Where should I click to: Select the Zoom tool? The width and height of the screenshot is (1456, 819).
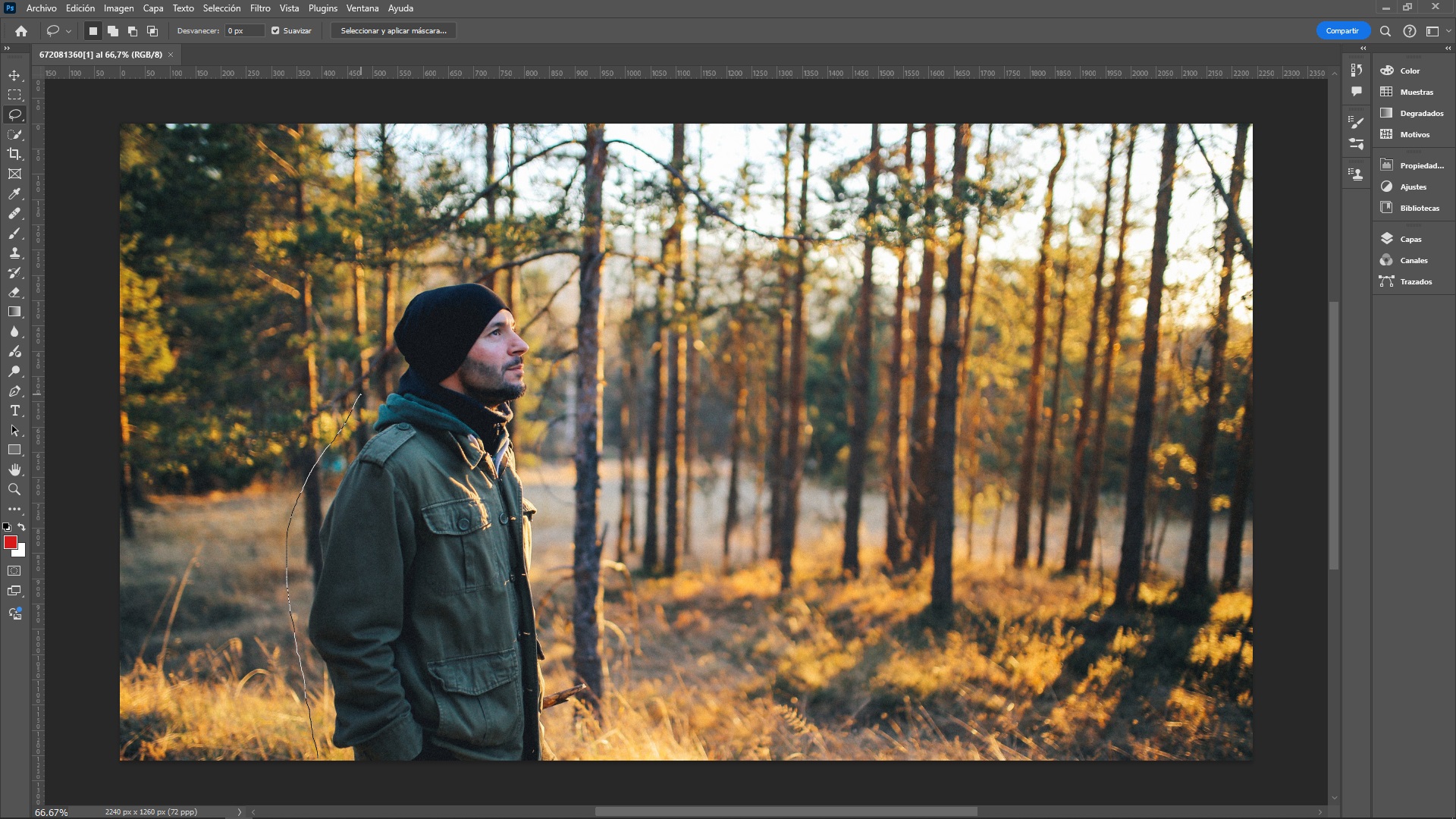pyautogui.click(x=14, y=489)
